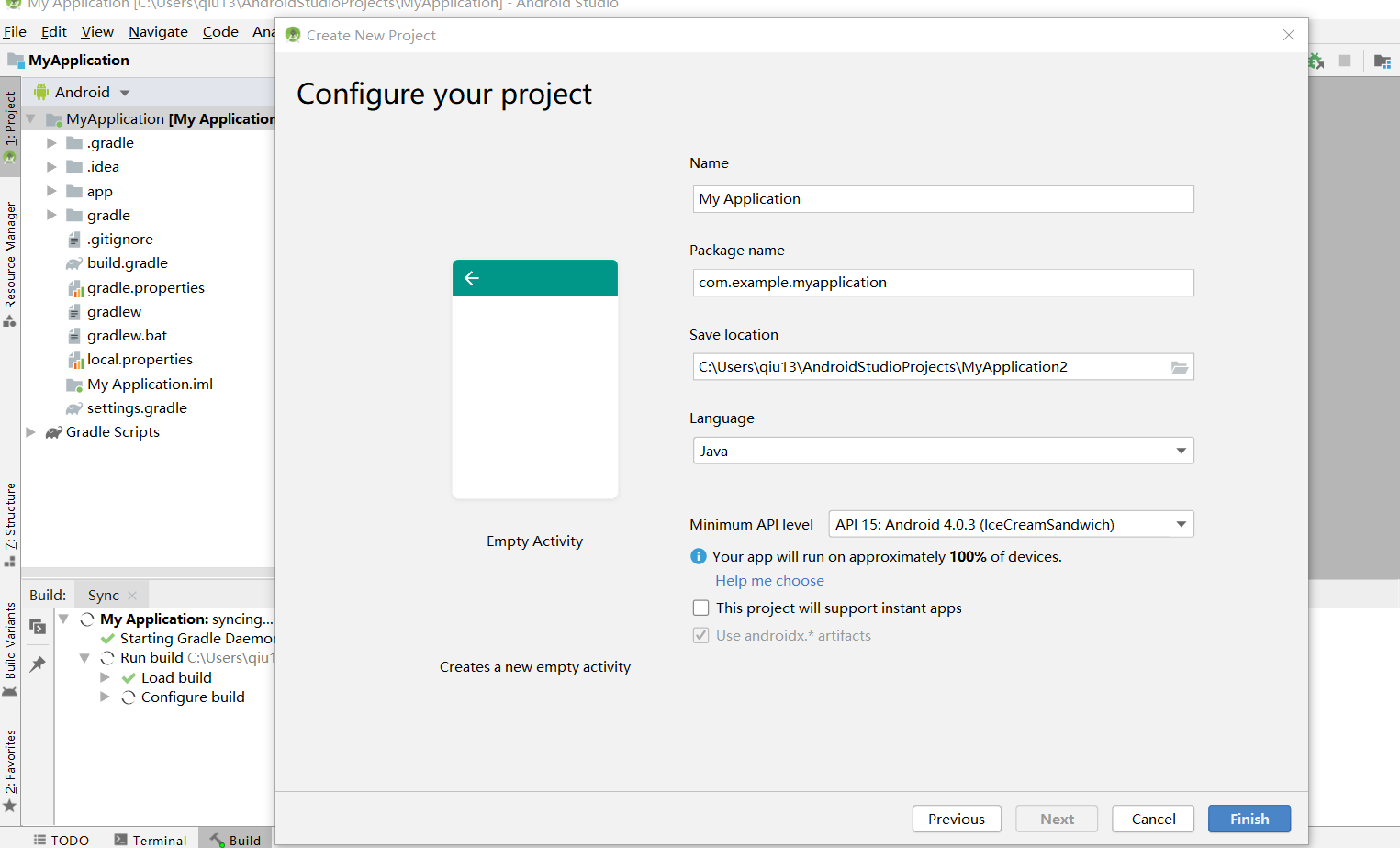
Task: Open the Minimum API level dropdown
Action: (1011, 524)
